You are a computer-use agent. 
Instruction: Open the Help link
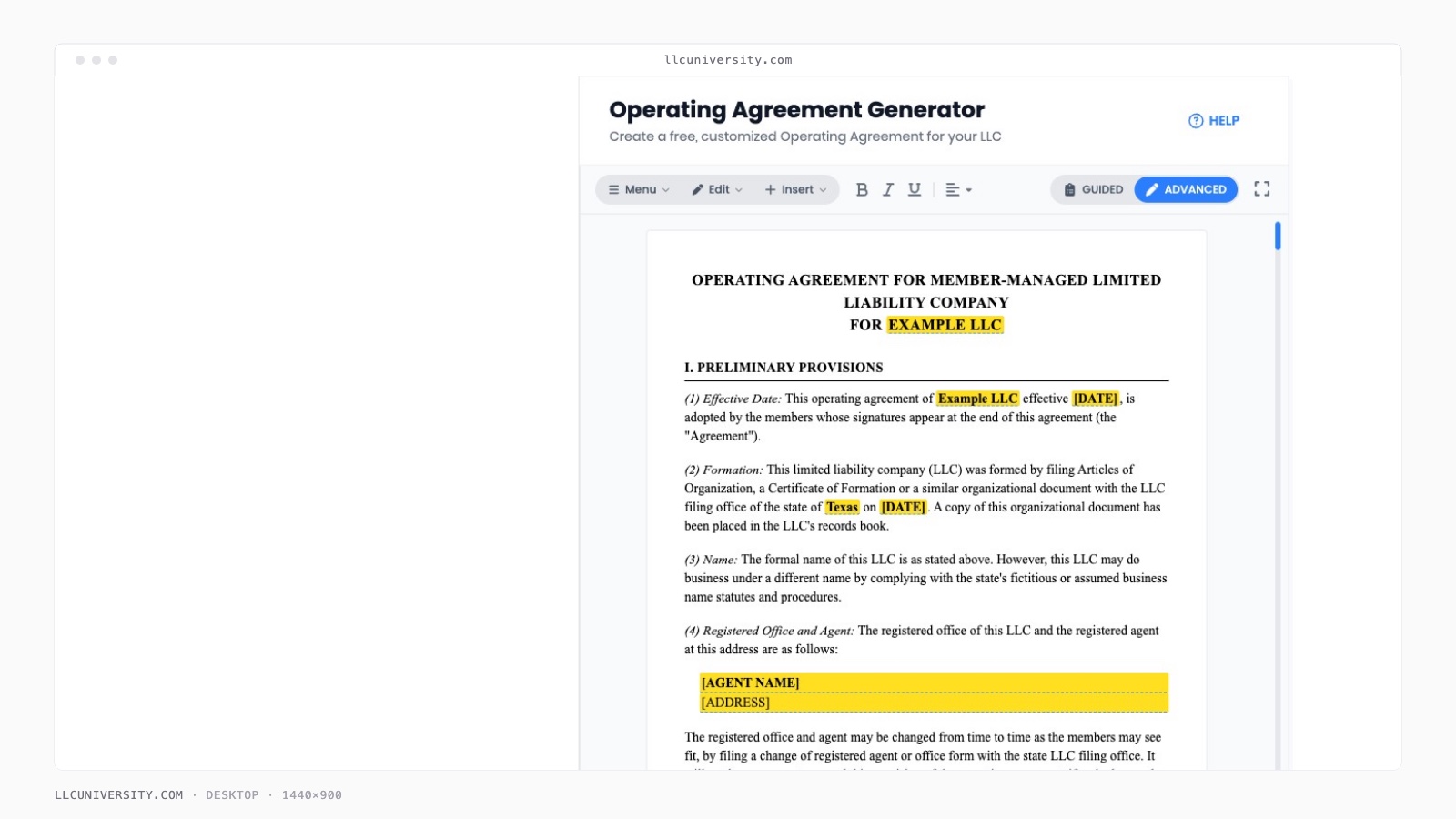tap(1214, 120)
